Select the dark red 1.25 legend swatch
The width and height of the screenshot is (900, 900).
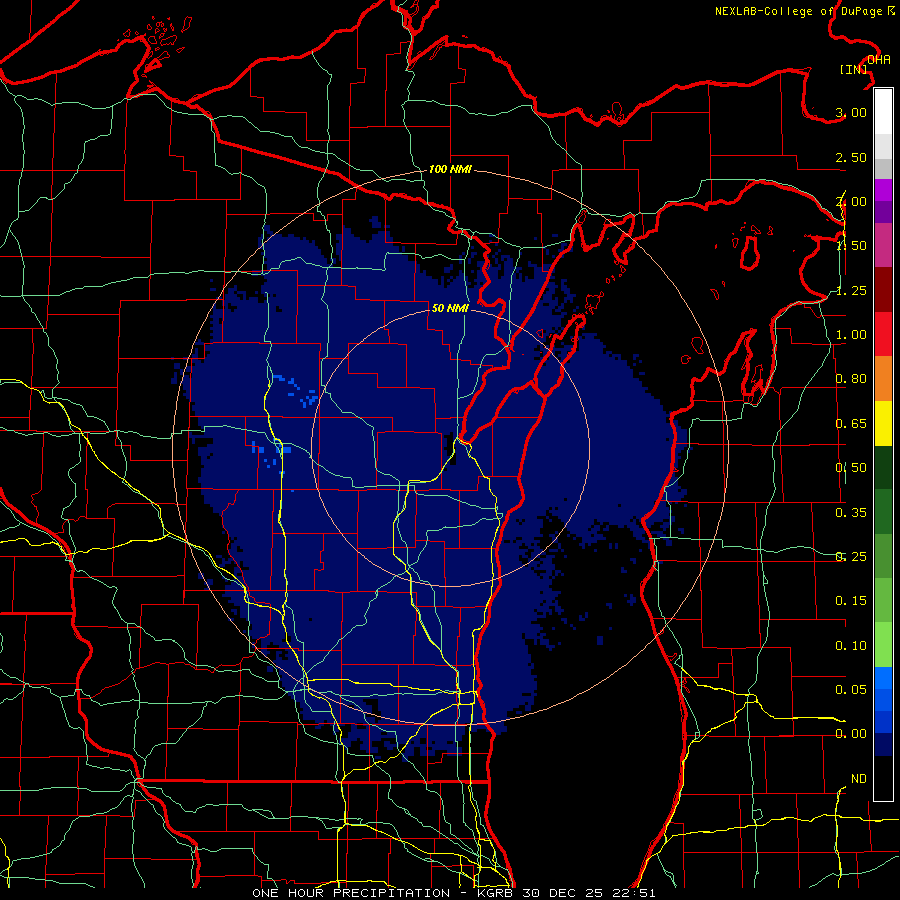883,290
